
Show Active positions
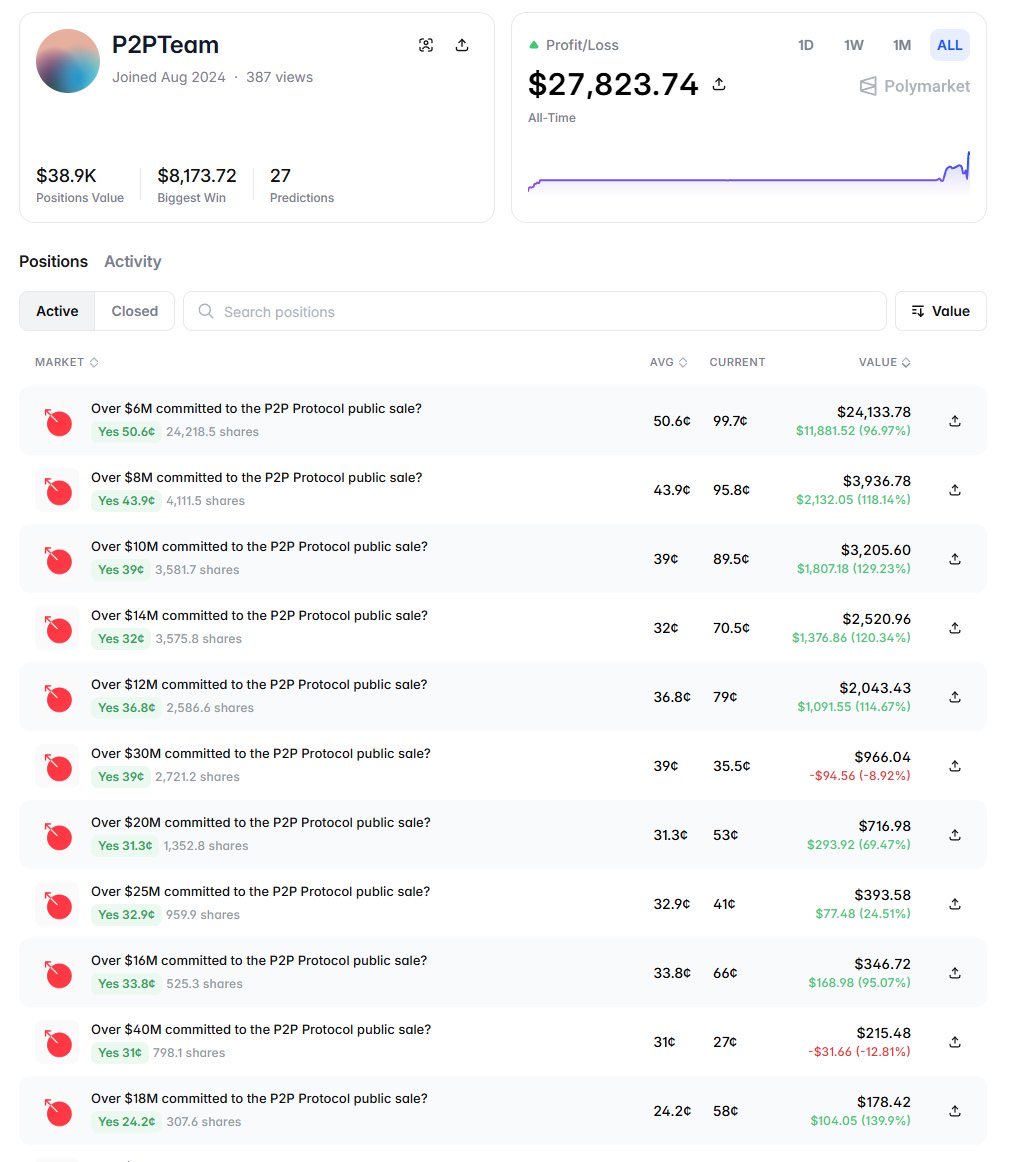(x=57, y=311)
